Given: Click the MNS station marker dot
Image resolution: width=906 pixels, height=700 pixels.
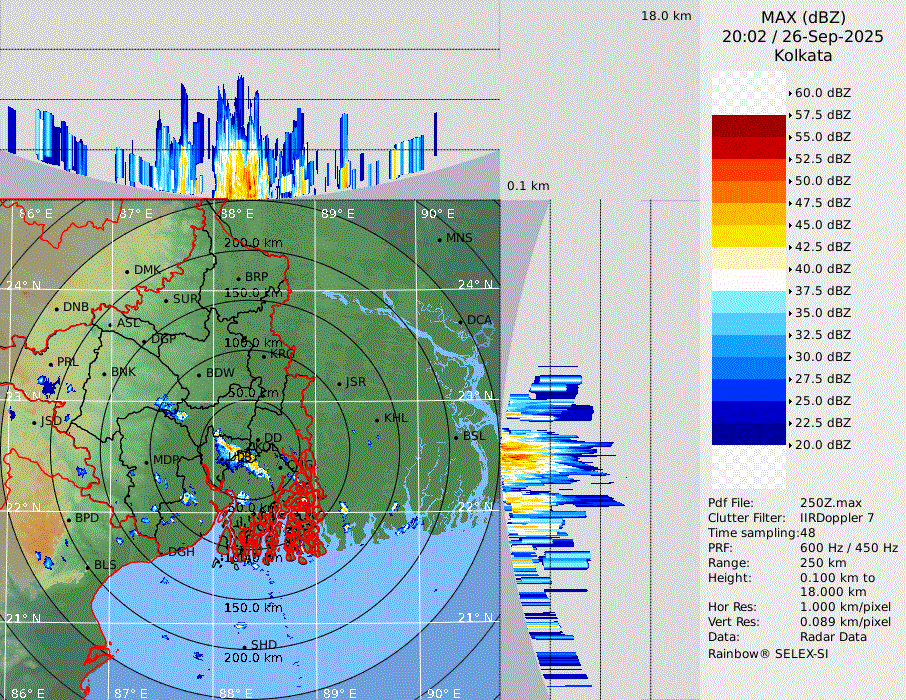Looking at the screenshot, I should (x=439, y=239).
